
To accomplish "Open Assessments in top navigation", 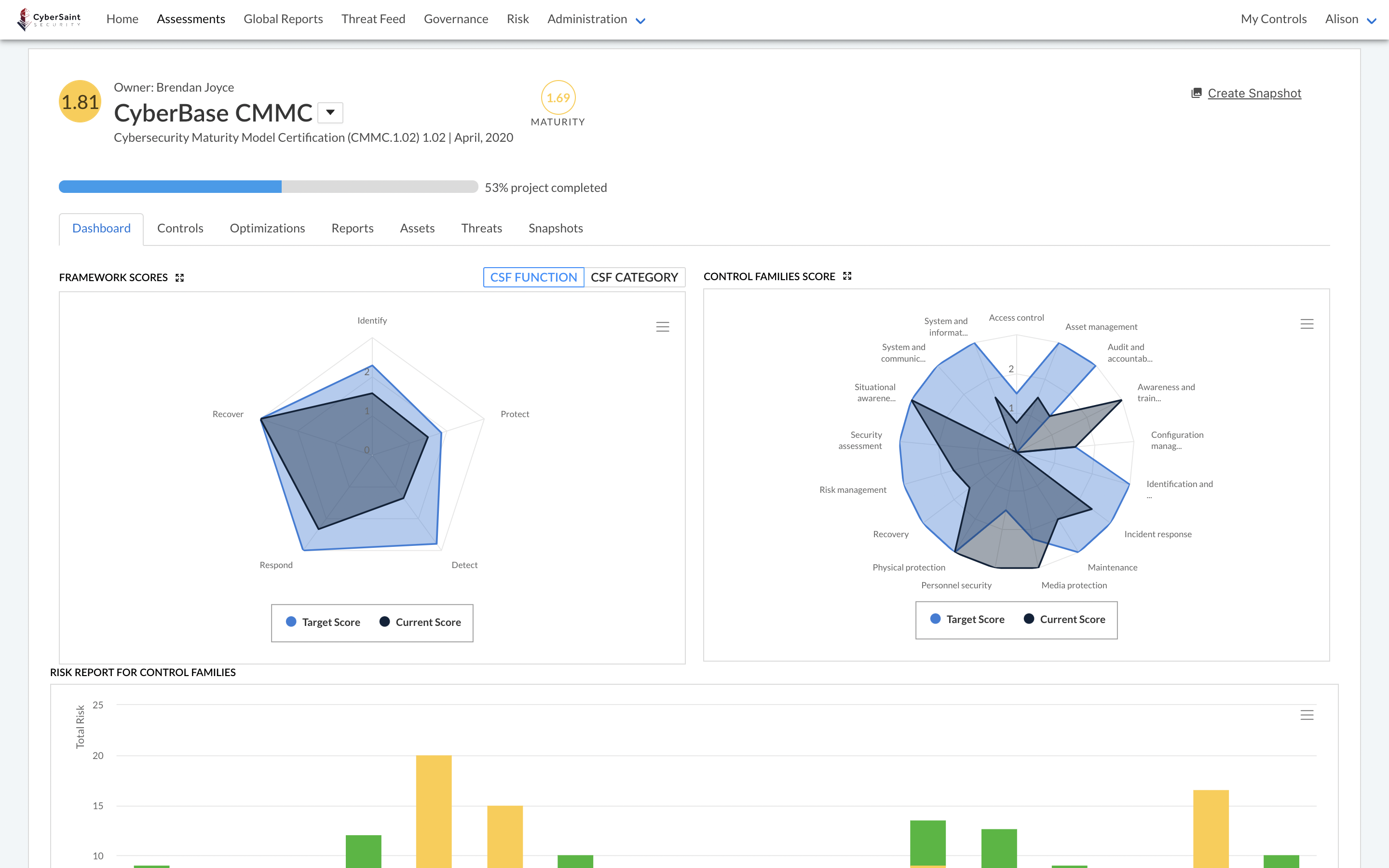I will point(191,19).
